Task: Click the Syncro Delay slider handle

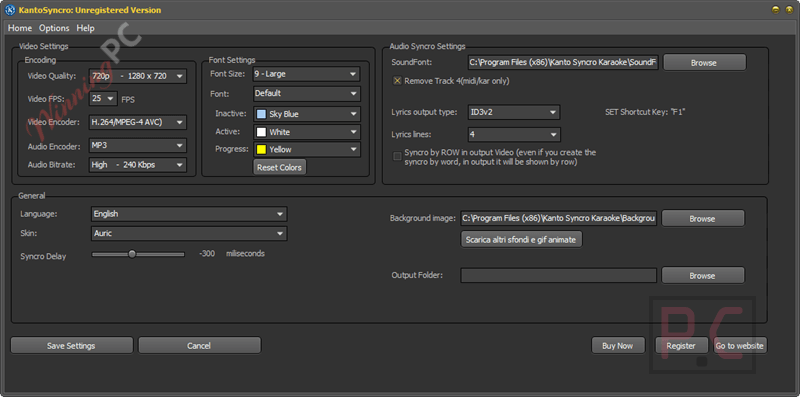Action: tap(132, 254)
